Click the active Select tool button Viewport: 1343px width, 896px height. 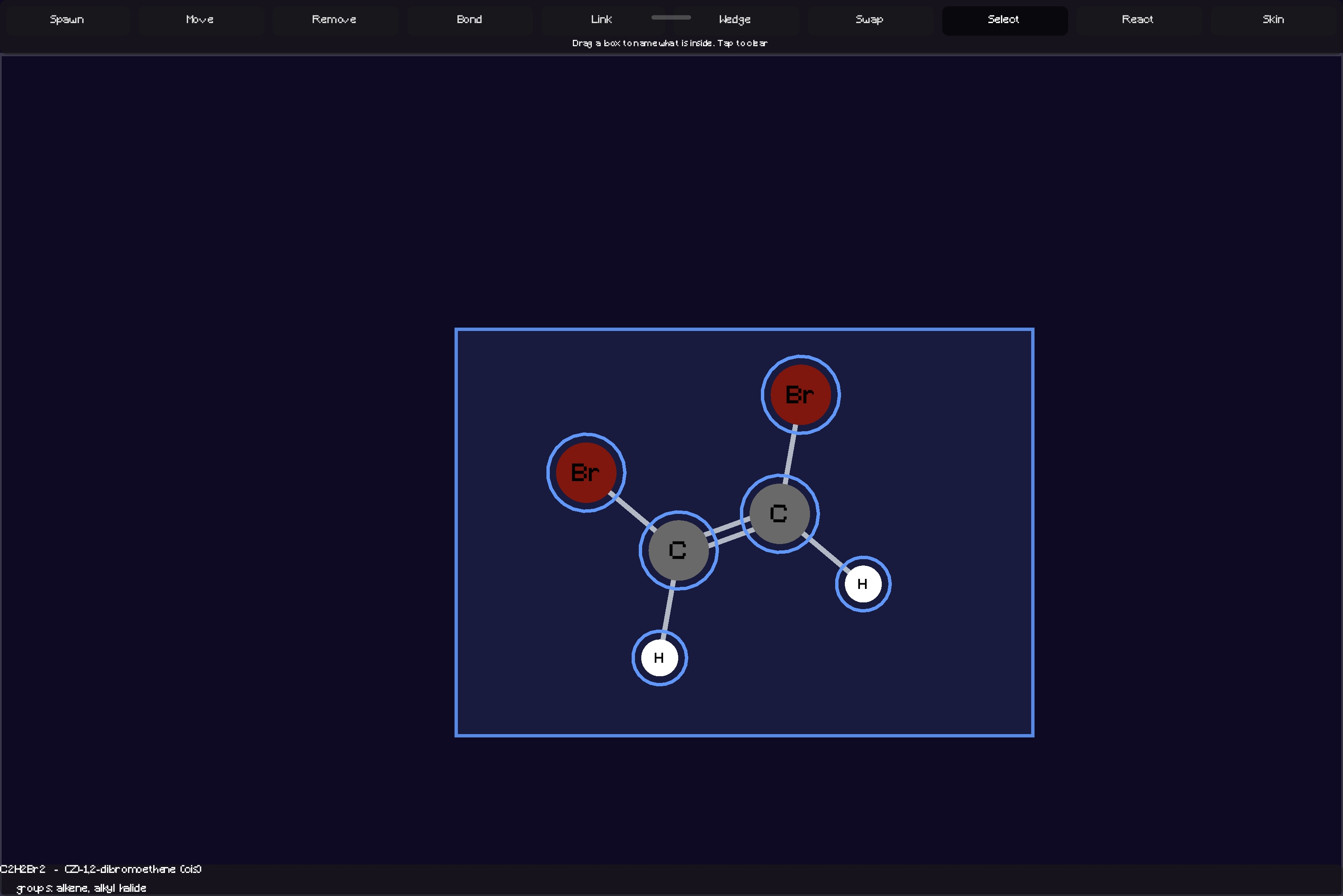(x=1004, y=20)
